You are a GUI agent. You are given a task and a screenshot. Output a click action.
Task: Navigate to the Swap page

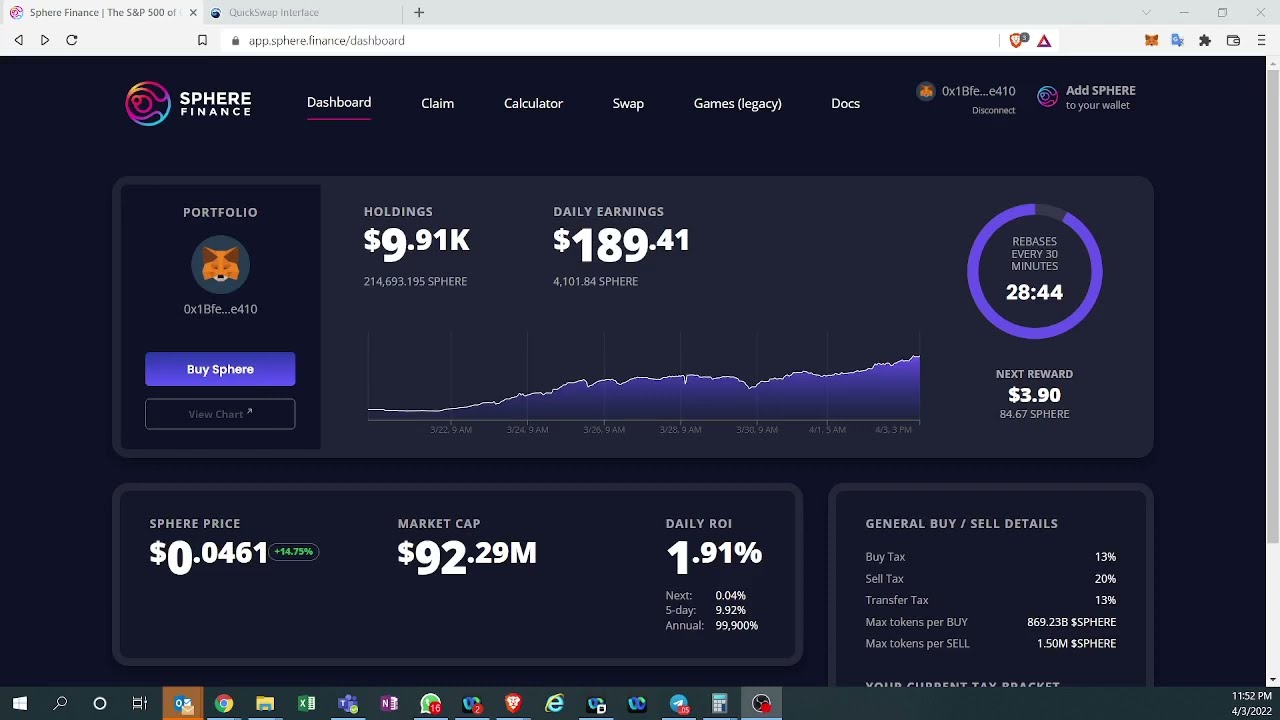628,103
